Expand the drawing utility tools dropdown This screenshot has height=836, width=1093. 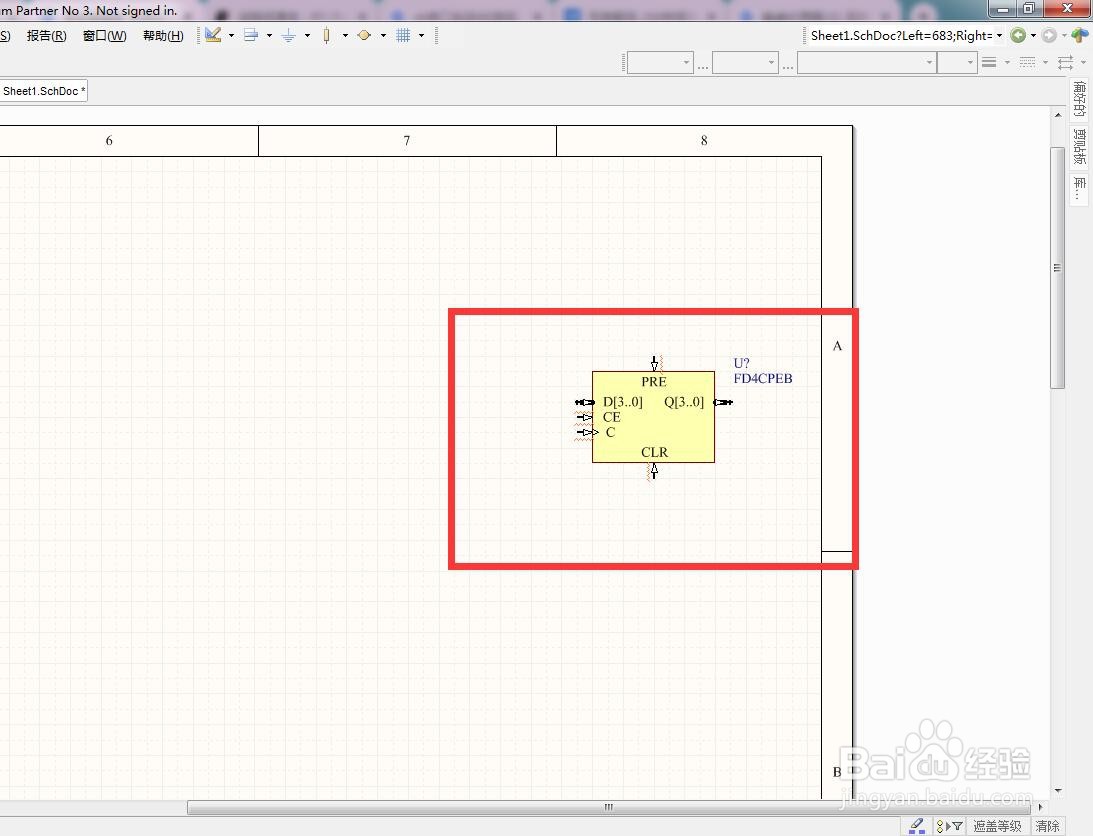(x=231, y=35)
